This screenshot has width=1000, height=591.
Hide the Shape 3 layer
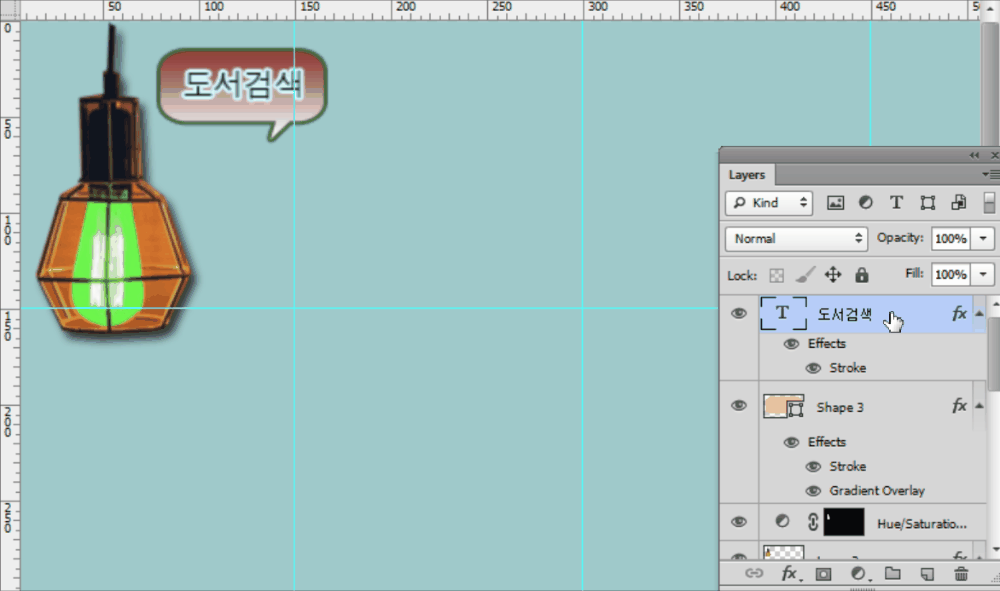[739, 405]
